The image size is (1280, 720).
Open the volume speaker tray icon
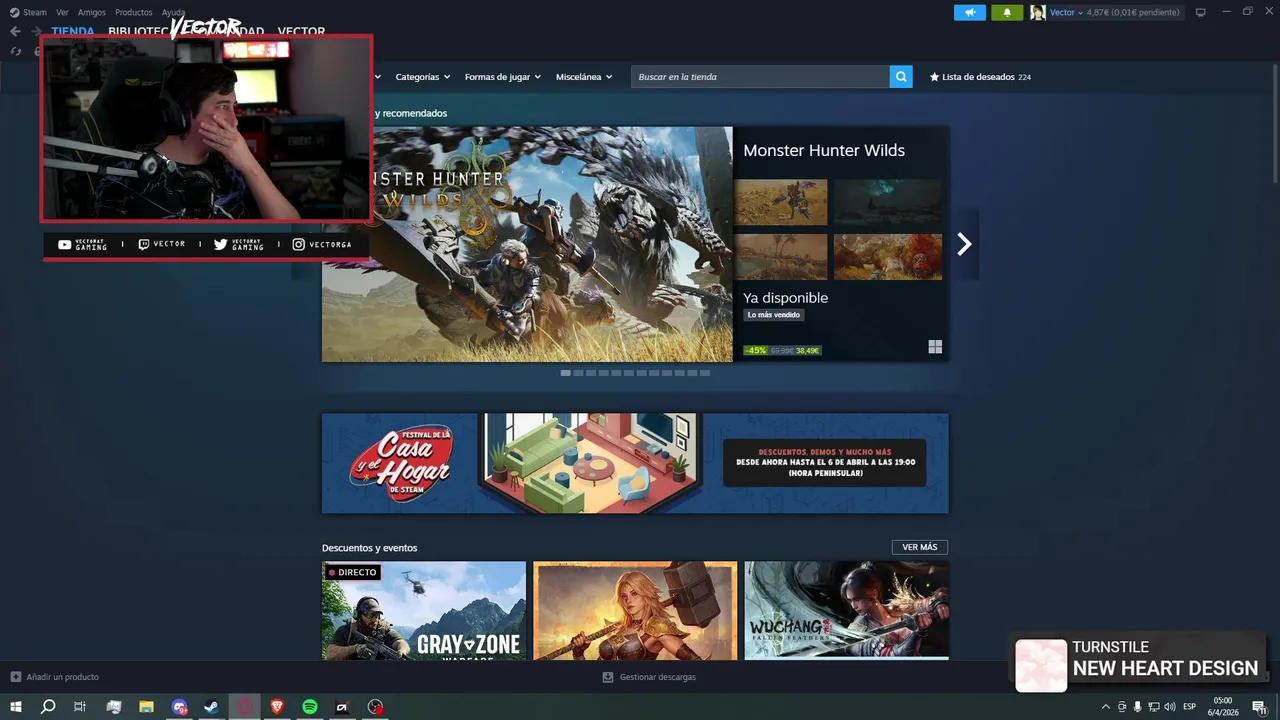click(x=1170, y=707)
